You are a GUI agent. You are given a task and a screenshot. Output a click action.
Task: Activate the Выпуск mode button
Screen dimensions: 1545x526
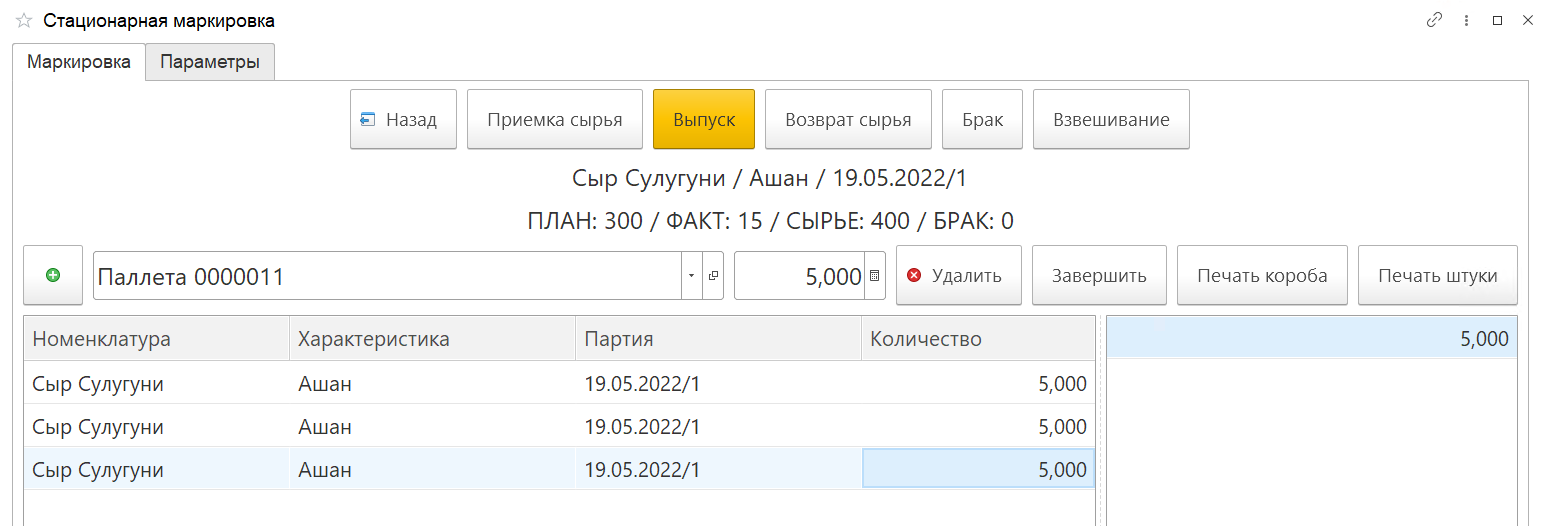pyautogui.click(x=704, y=120)
